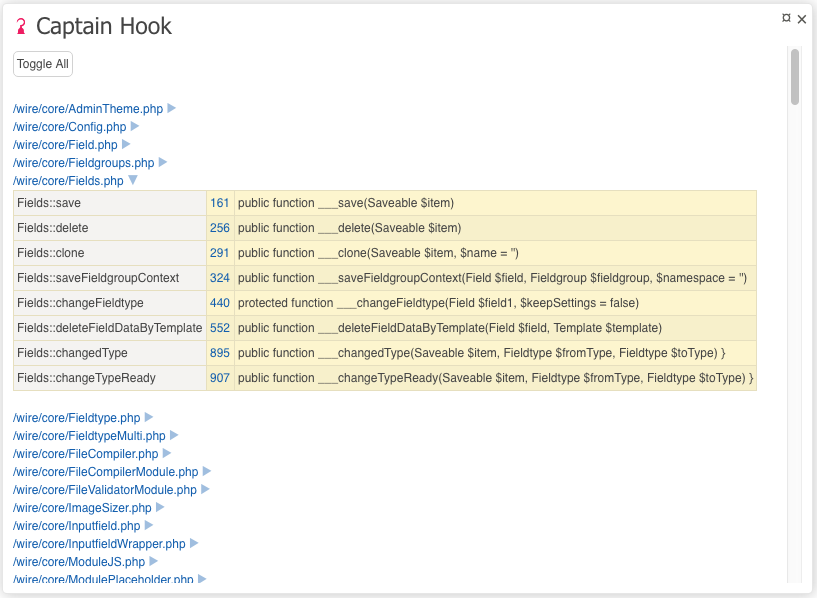Open the /wire/core/Fields.php link
Screen dimensions: 817x598
[x=68, y=181]
